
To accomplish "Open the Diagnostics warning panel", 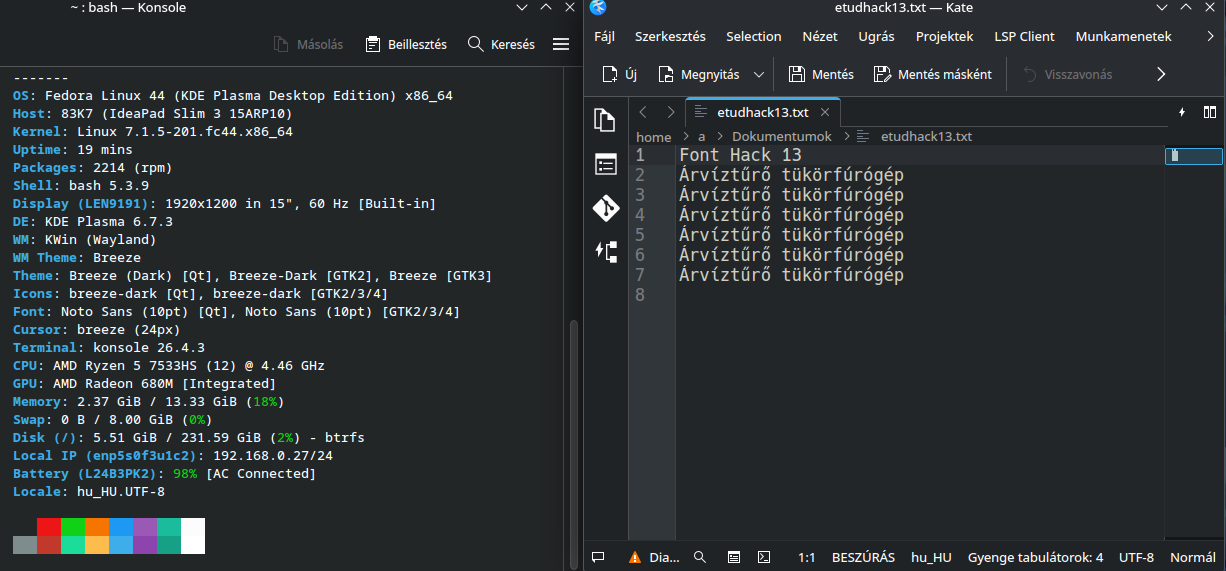I will coord(654,557).
